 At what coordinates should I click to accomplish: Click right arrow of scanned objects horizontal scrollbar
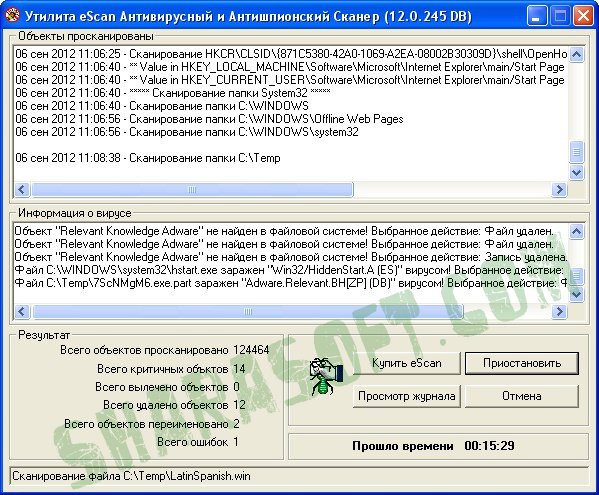pos(559,189)
